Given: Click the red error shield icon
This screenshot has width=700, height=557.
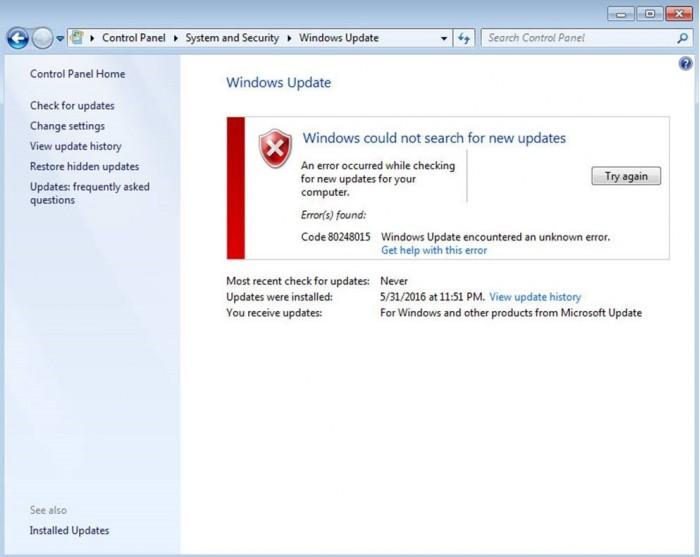Looking at the screenshot, I should pyautogui.click(x=275, y=149).
